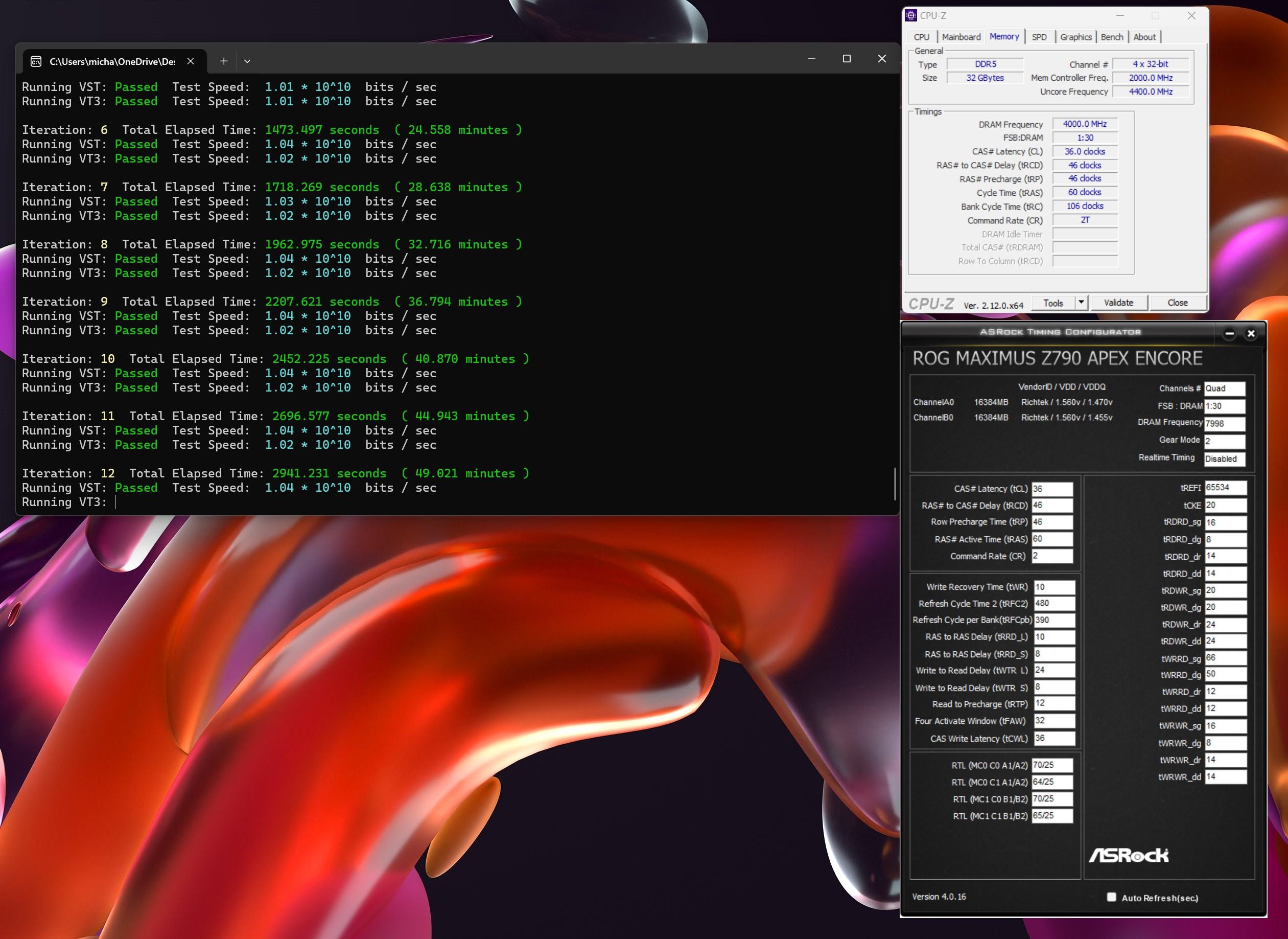
Task: Switch to the Bench tab
Action: pyautogui.click(x=1111, y=37)
